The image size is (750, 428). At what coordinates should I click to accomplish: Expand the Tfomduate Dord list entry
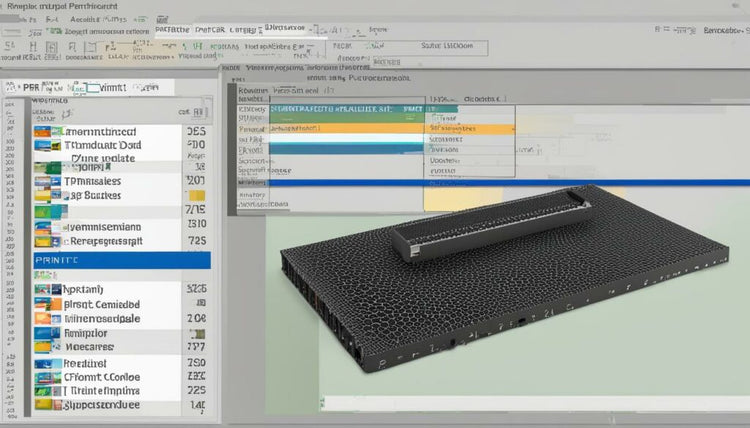point(103,145)
